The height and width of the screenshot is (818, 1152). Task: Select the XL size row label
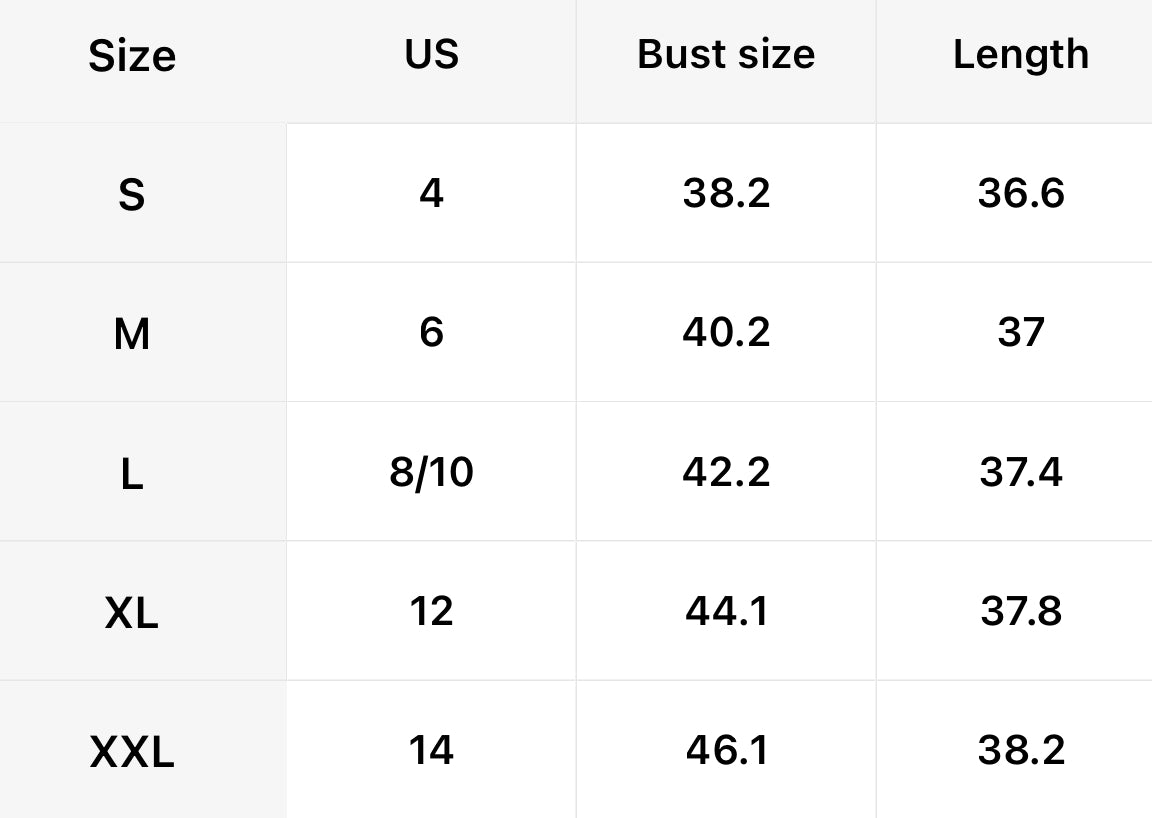point(132,612)
